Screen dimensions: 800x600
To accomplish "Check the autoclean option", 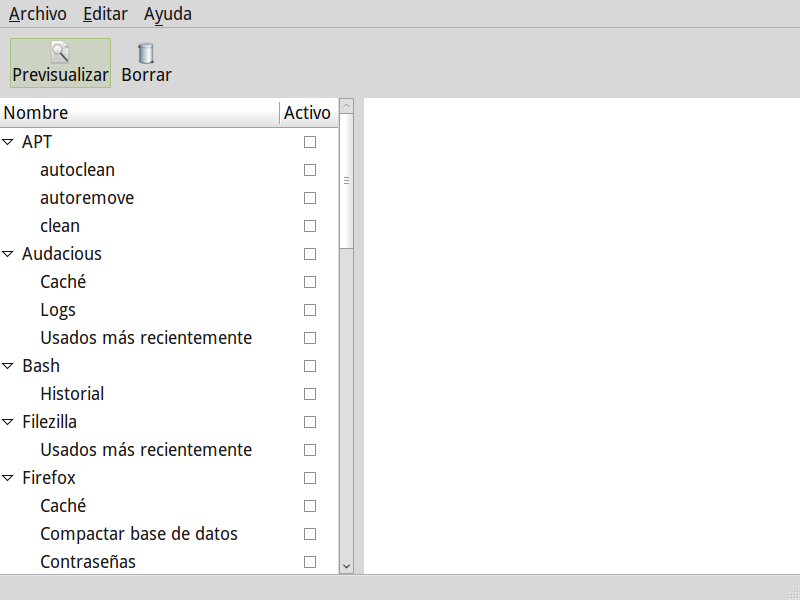I will pyautogui.click(x=310, y=170).
